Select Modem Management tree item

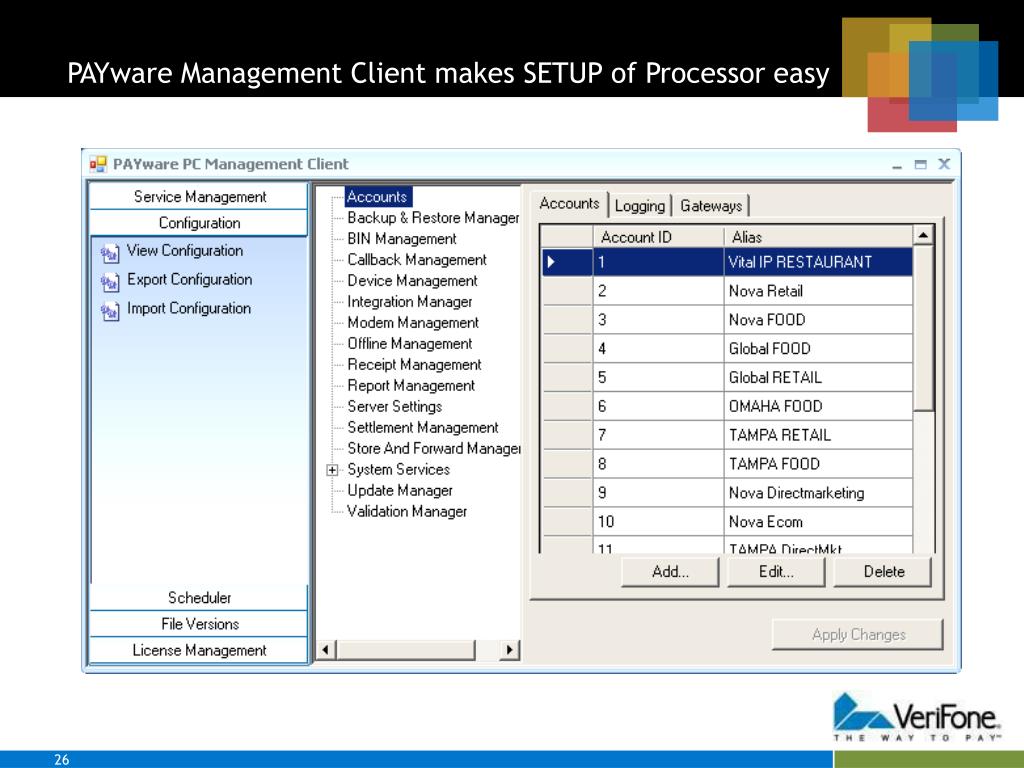click(413, 322)
